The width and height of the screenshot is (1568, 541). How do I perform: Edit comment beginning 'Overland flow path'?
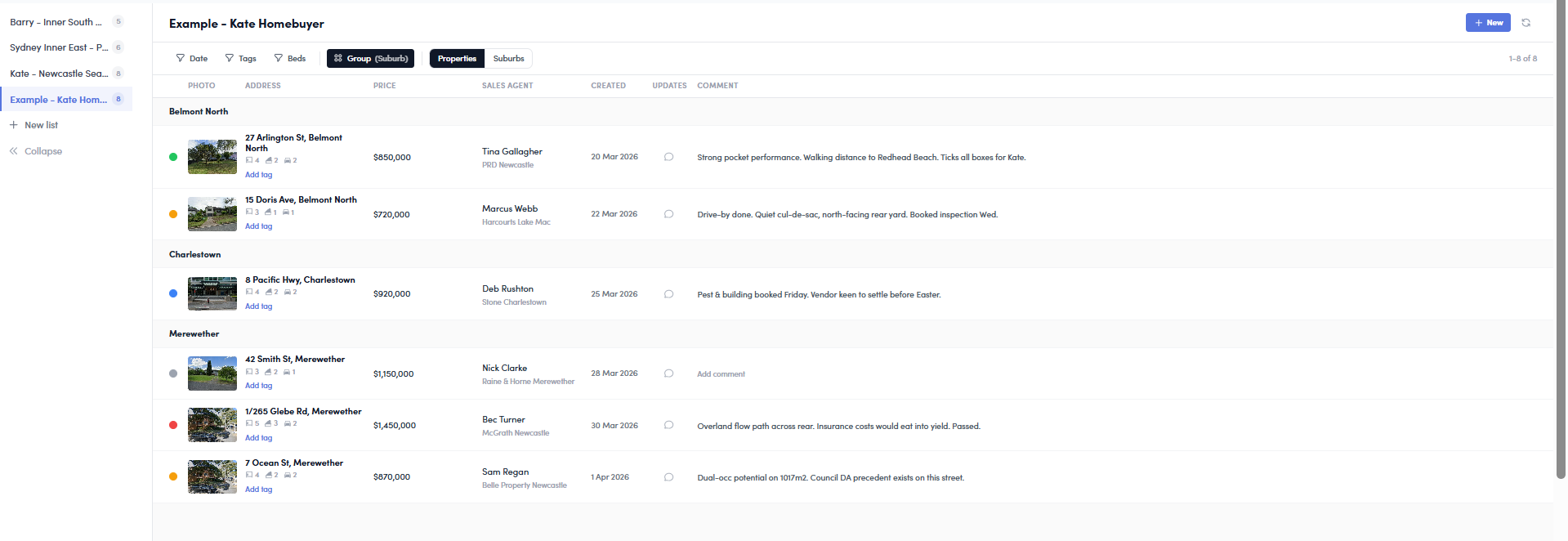click(838, 426)
